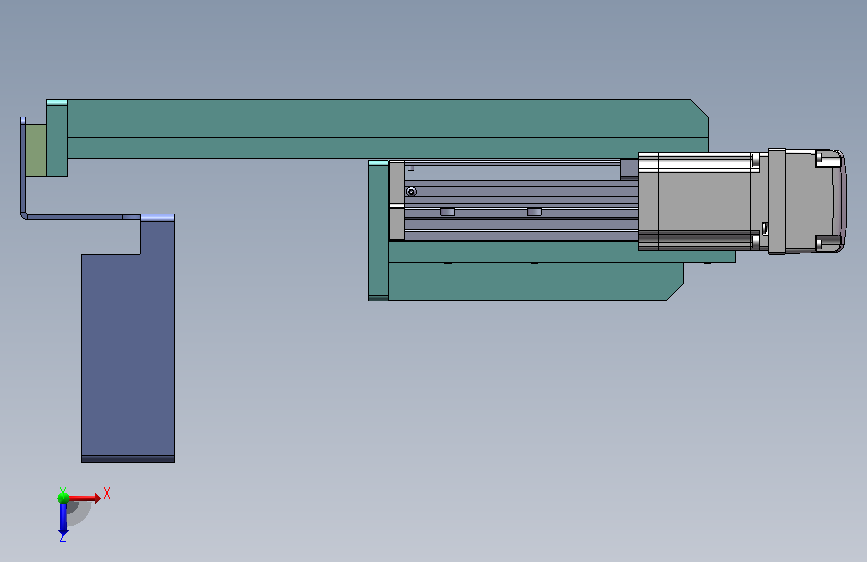This screenshot has height=562, width=867.
Task: Click the red X axis arrow on the triad
Action: pos(84,498)
